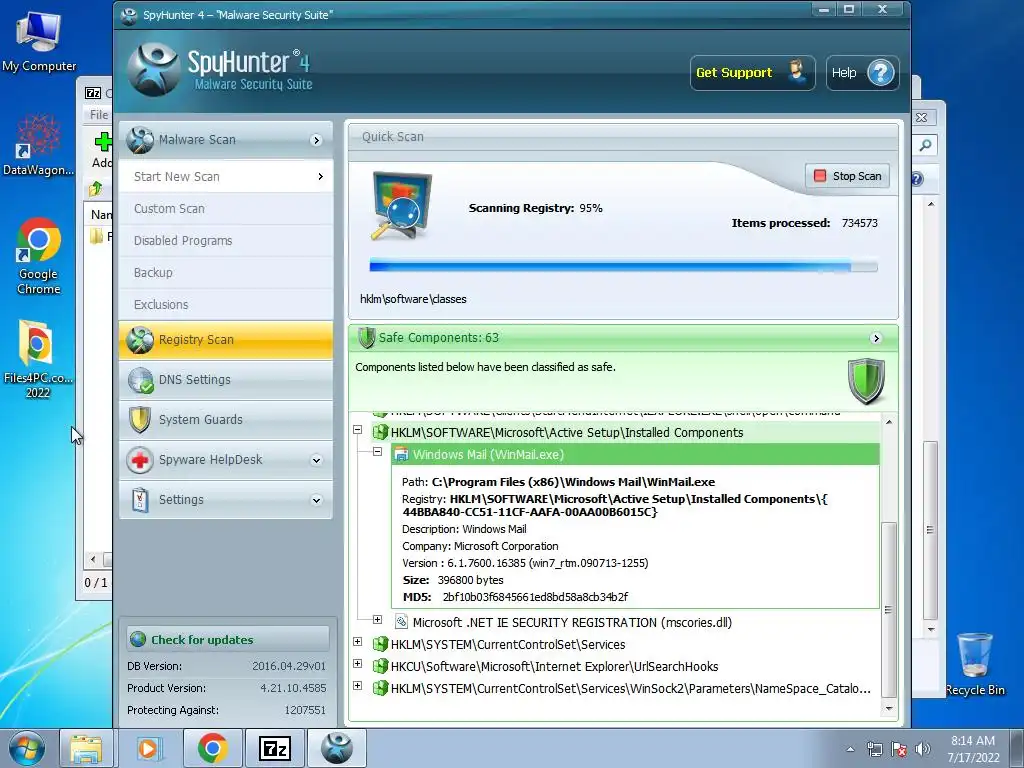Click the results list scrollbar down arrow
1024x768 pixels.
[889, 708]
